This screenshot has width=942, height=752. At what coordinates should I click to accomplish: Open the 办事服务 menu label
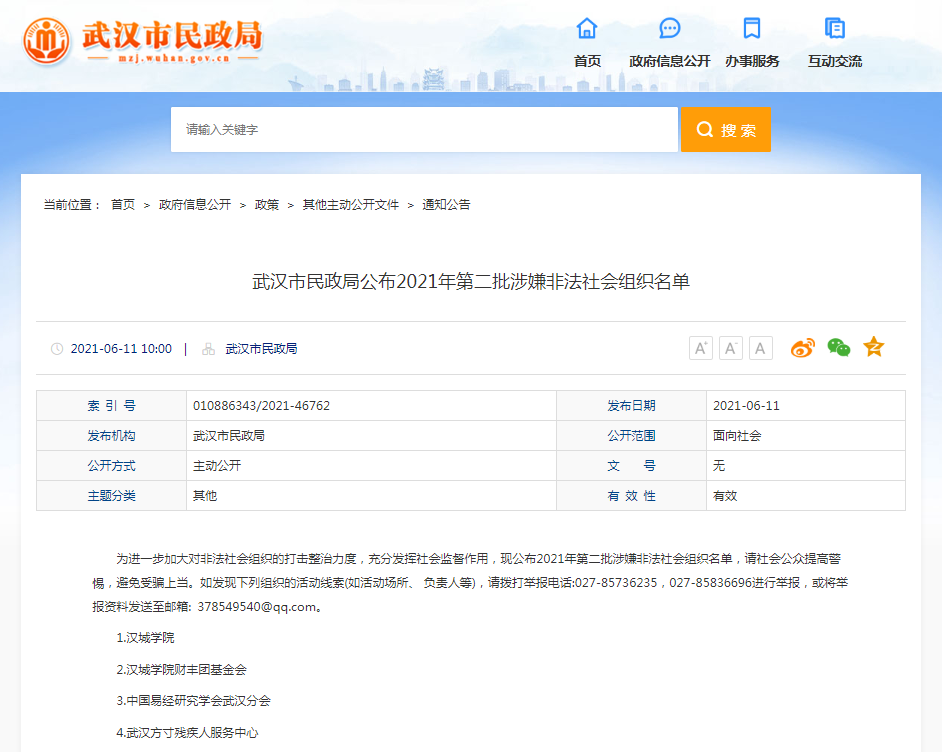[x=752, y=61]
